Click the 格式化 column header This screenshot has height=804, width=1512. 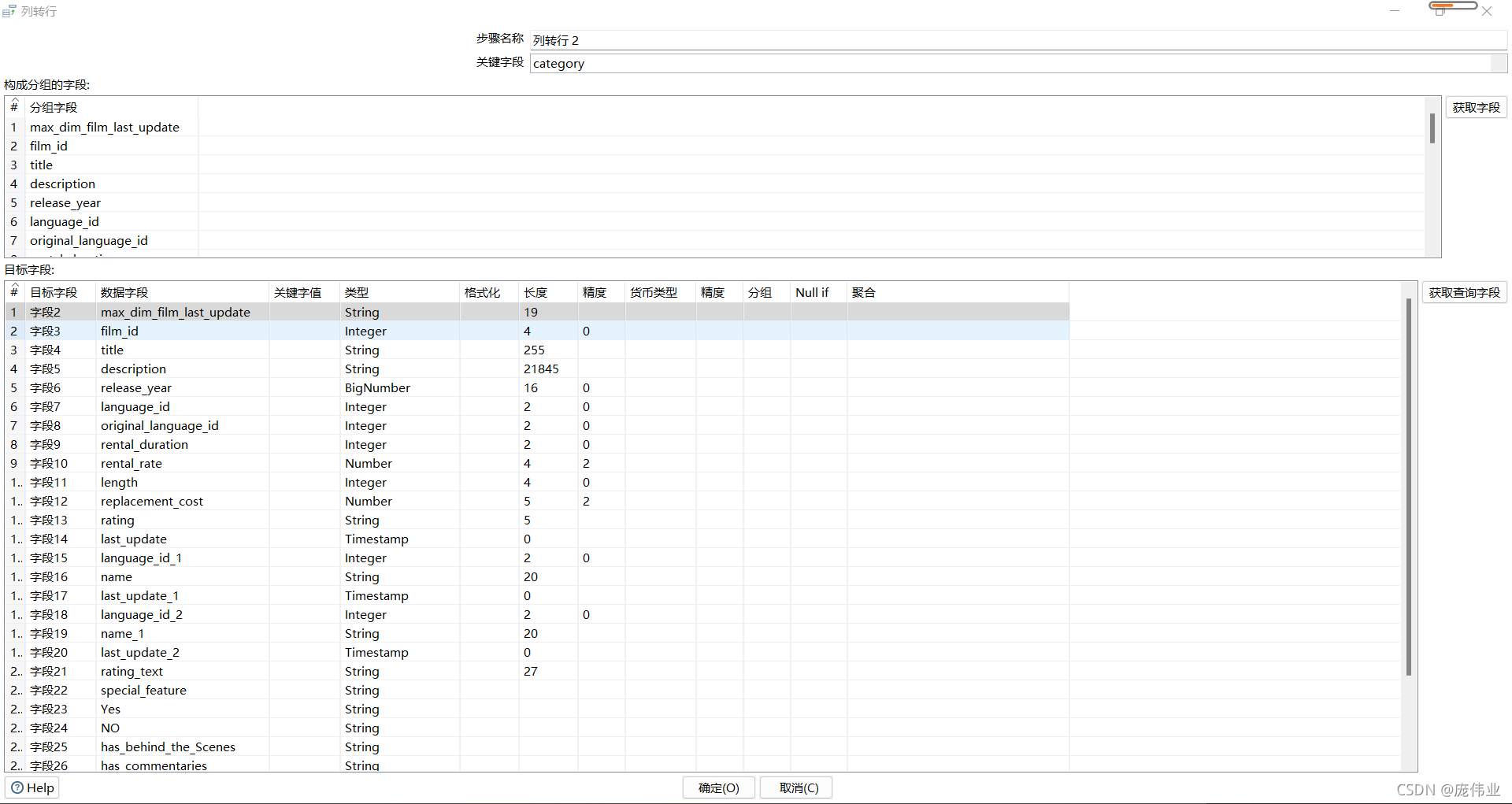coord(489,292)
